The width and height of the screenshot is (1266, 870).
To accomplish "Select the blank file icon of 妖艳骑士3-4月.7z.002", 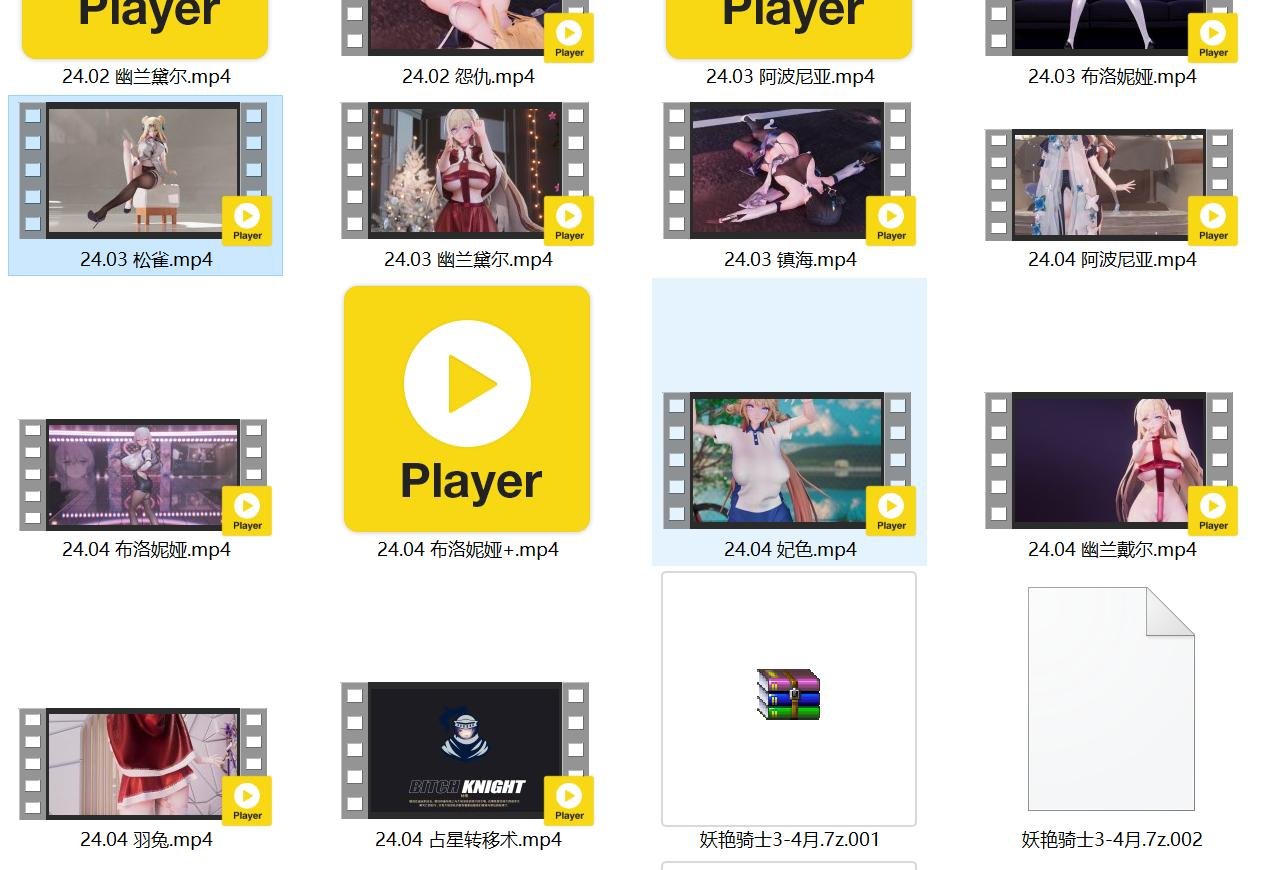I will pyautogui.click(x=1111, y=699).
